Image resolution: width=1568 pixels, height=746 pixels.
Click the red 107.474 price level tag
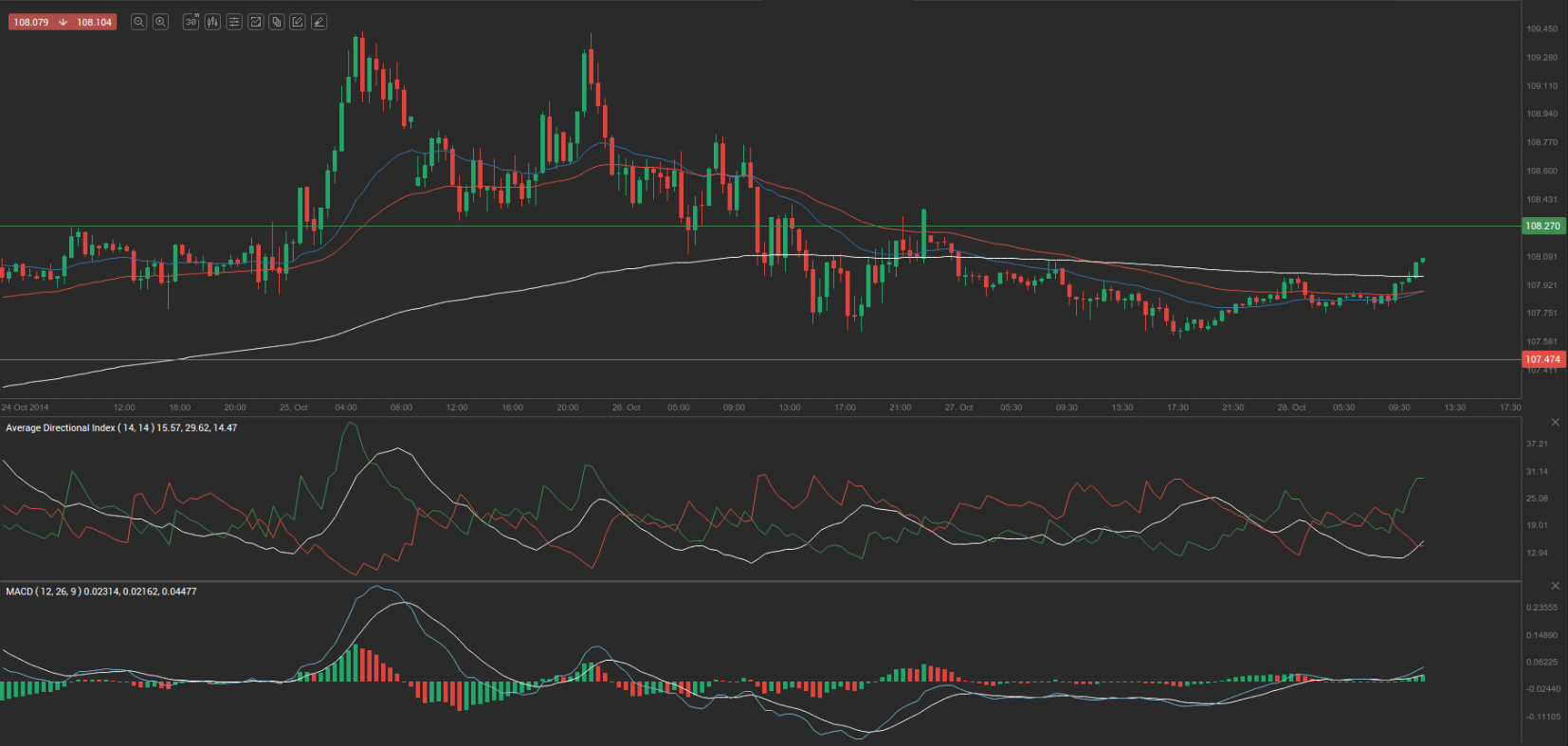(x=1542, y=359)
